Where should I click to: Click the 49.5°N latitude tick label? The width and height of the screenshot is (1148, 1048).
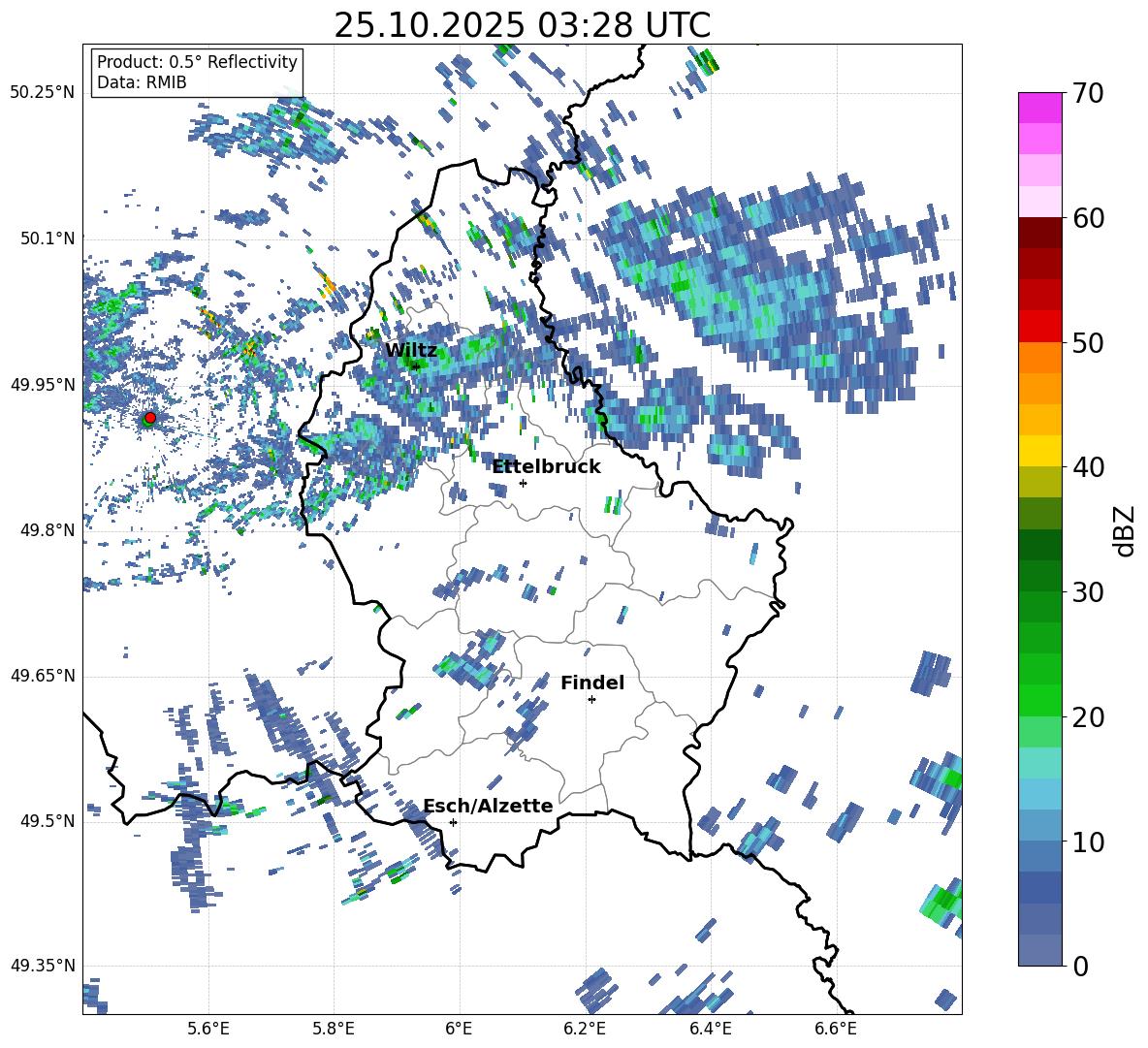click(47, 820)
